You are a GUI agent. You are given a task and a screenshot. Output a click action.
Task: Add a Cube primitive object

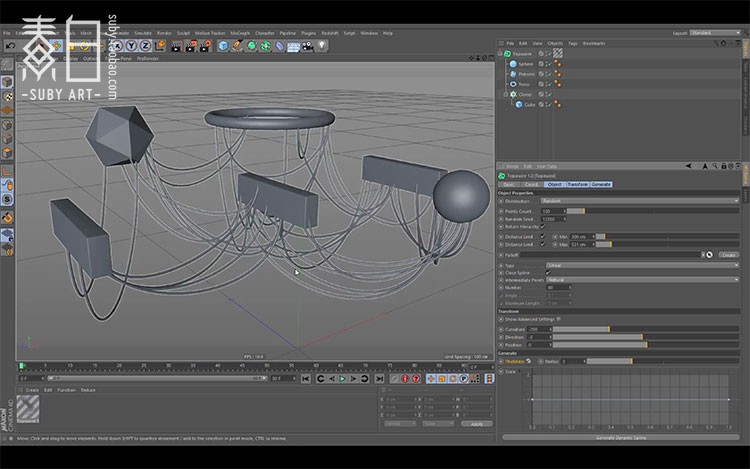point(223,46)
